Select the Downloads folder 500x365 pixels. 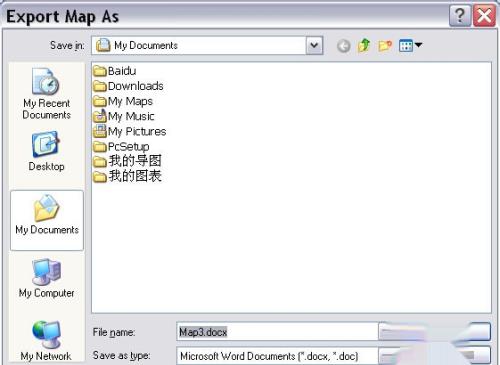[x=128, y=86]
